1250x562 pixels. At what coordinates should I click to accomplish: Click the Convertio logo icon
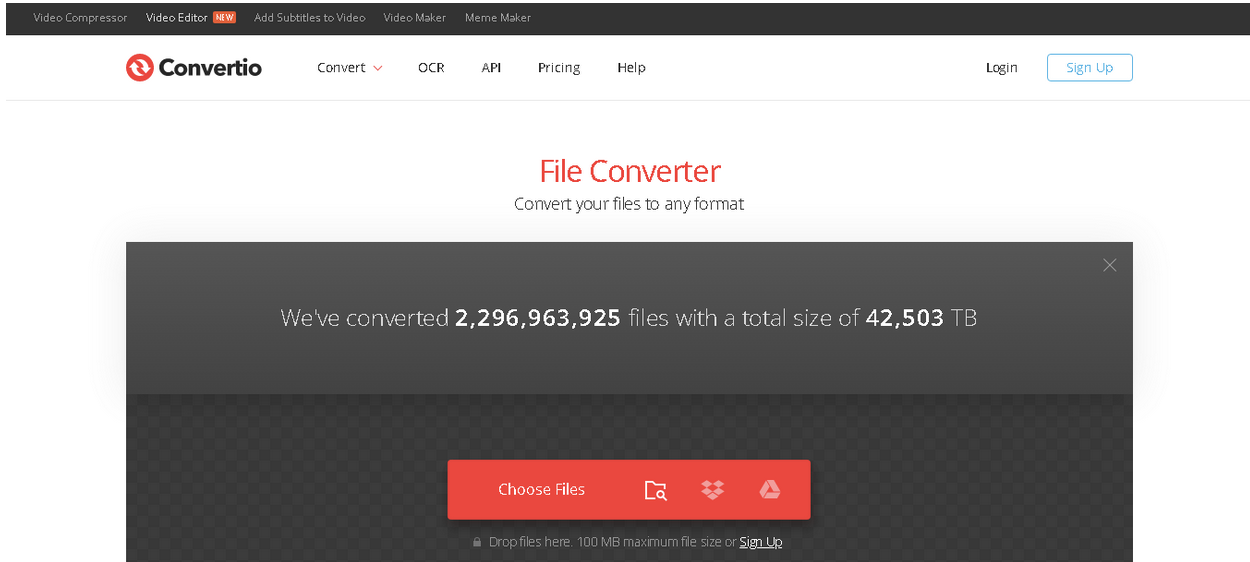tap(139, 68)
